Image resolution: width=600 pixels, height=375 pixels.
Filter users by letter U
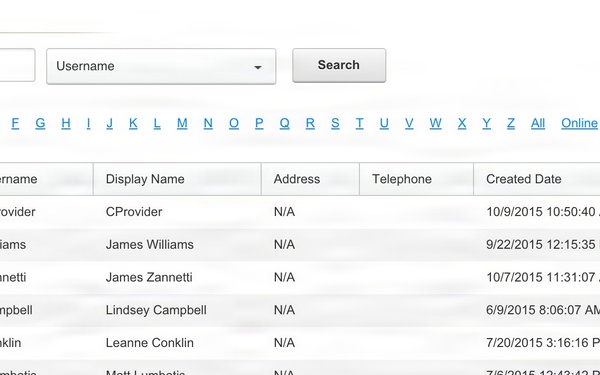point(384,123)
